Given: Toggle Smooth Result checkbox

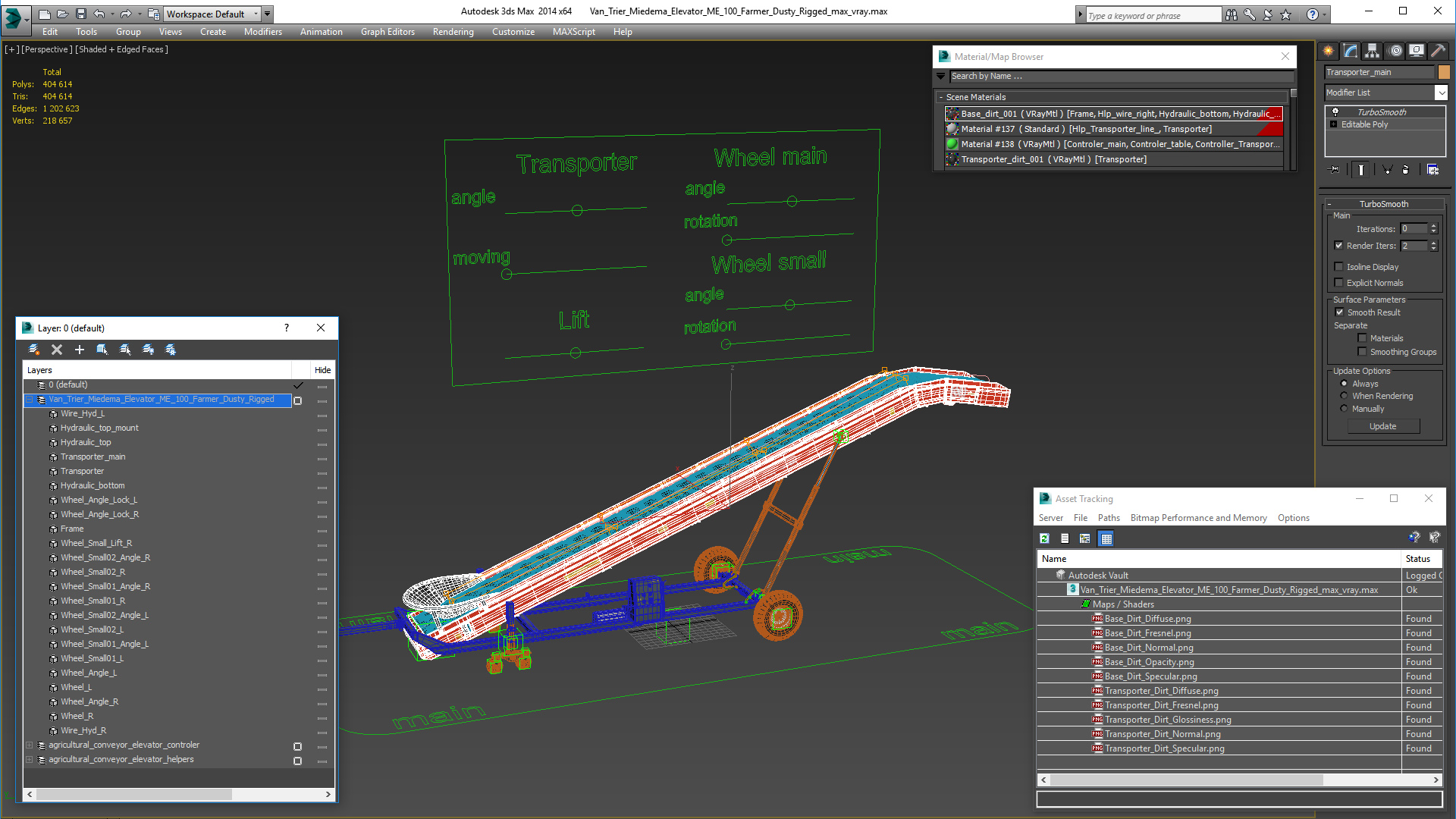Looking at the screenshot, I should pos(1339,312).
